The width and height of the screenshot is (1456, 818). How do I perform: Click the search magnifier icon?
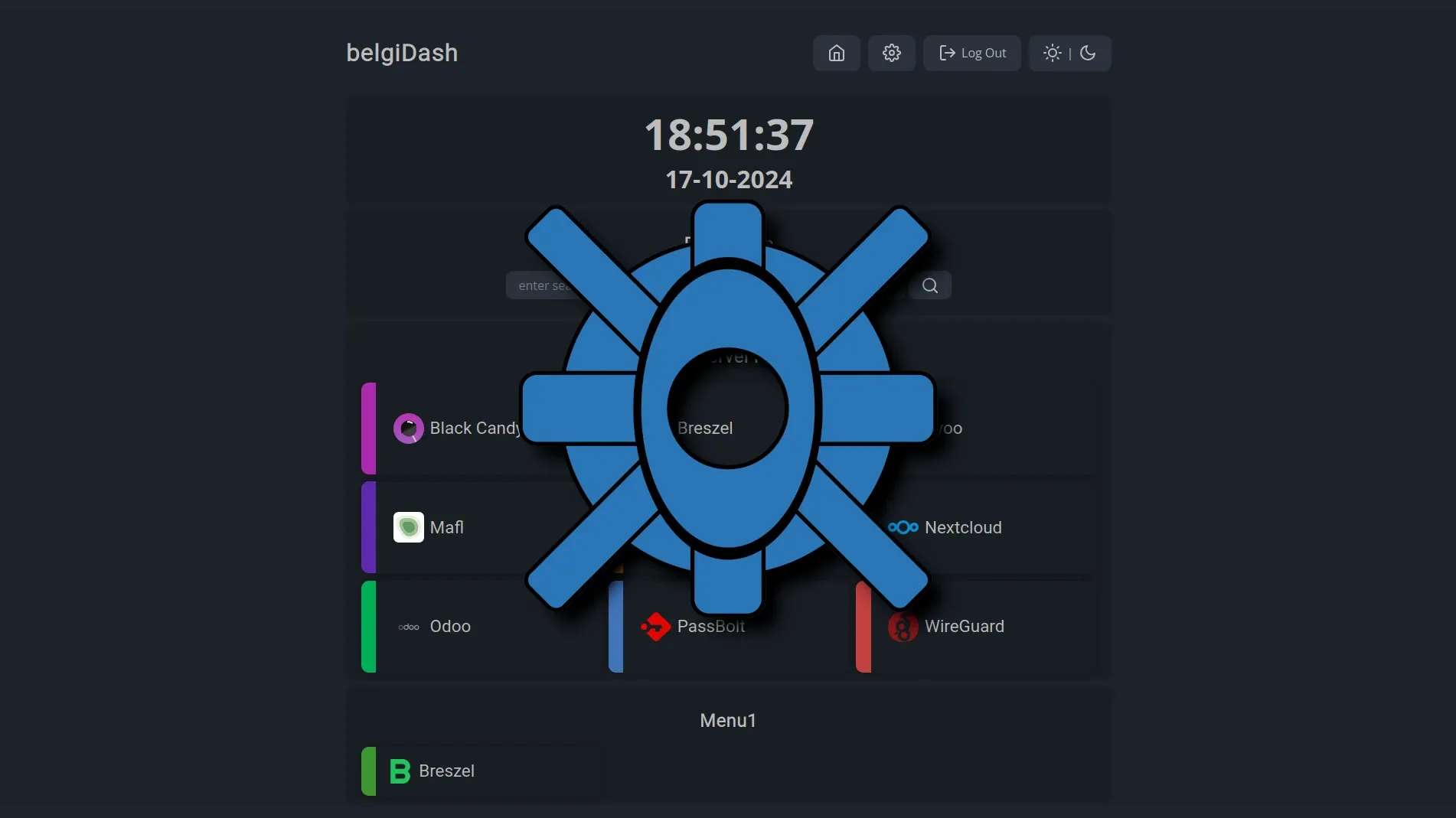coord(929,285)
